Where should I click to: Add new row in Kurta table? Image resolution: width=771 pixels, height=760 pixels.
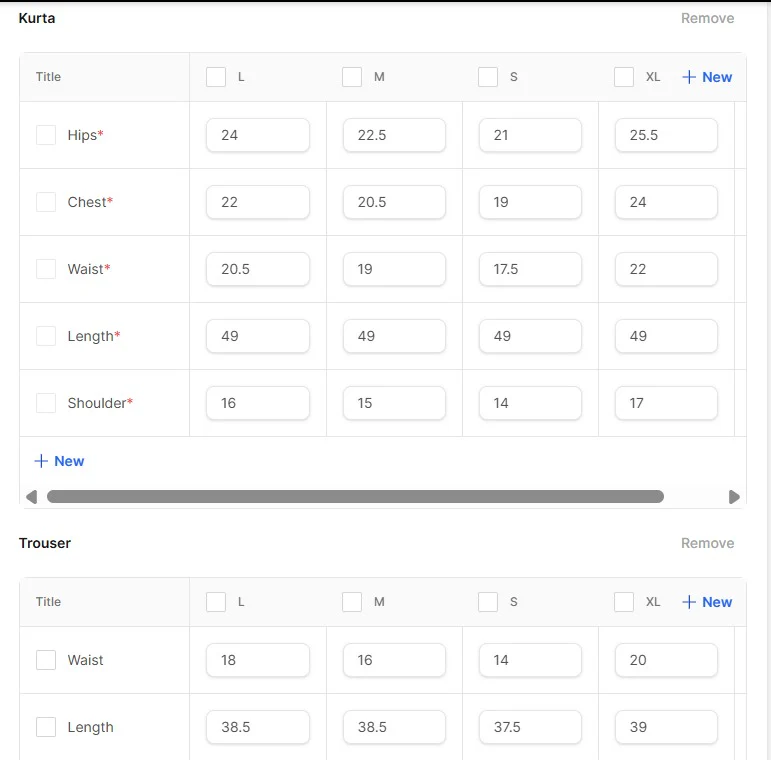[59, 461]
